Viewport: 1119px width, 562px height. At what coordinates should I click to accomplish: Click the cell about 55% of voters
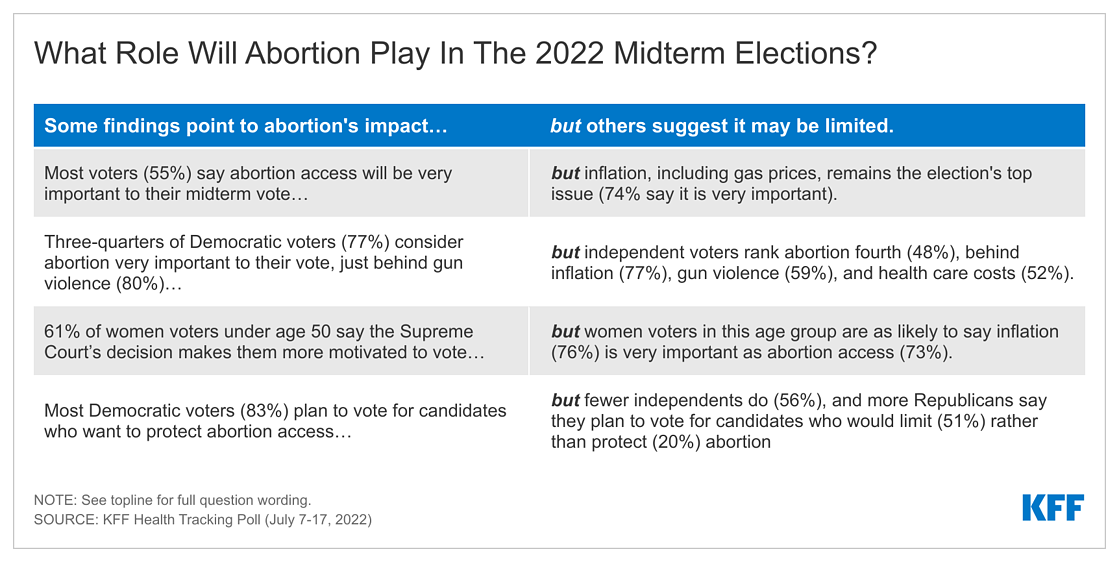(281, 183)
